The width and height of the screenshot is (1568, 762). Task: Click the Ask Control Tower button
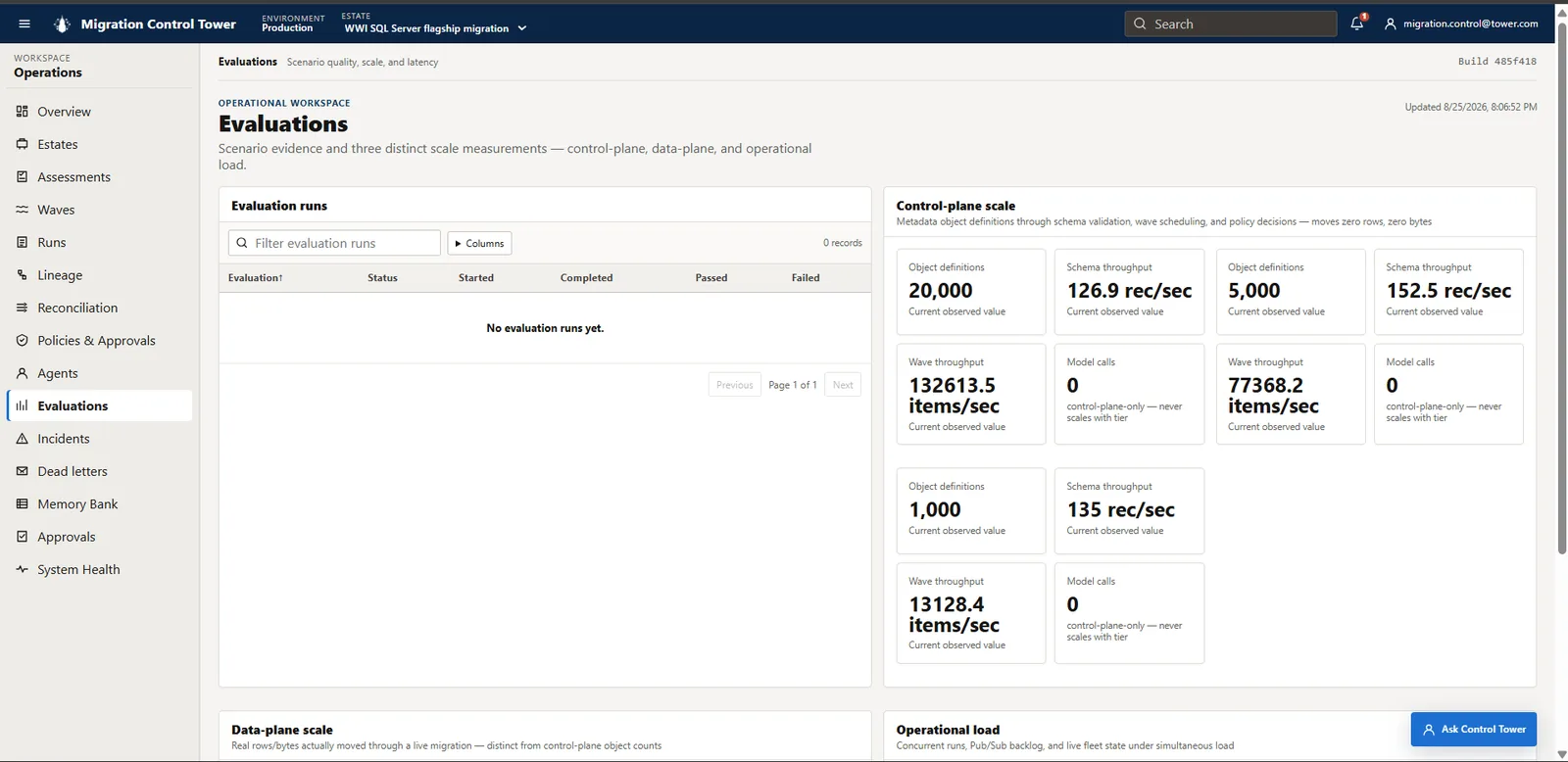point(1474,729)
